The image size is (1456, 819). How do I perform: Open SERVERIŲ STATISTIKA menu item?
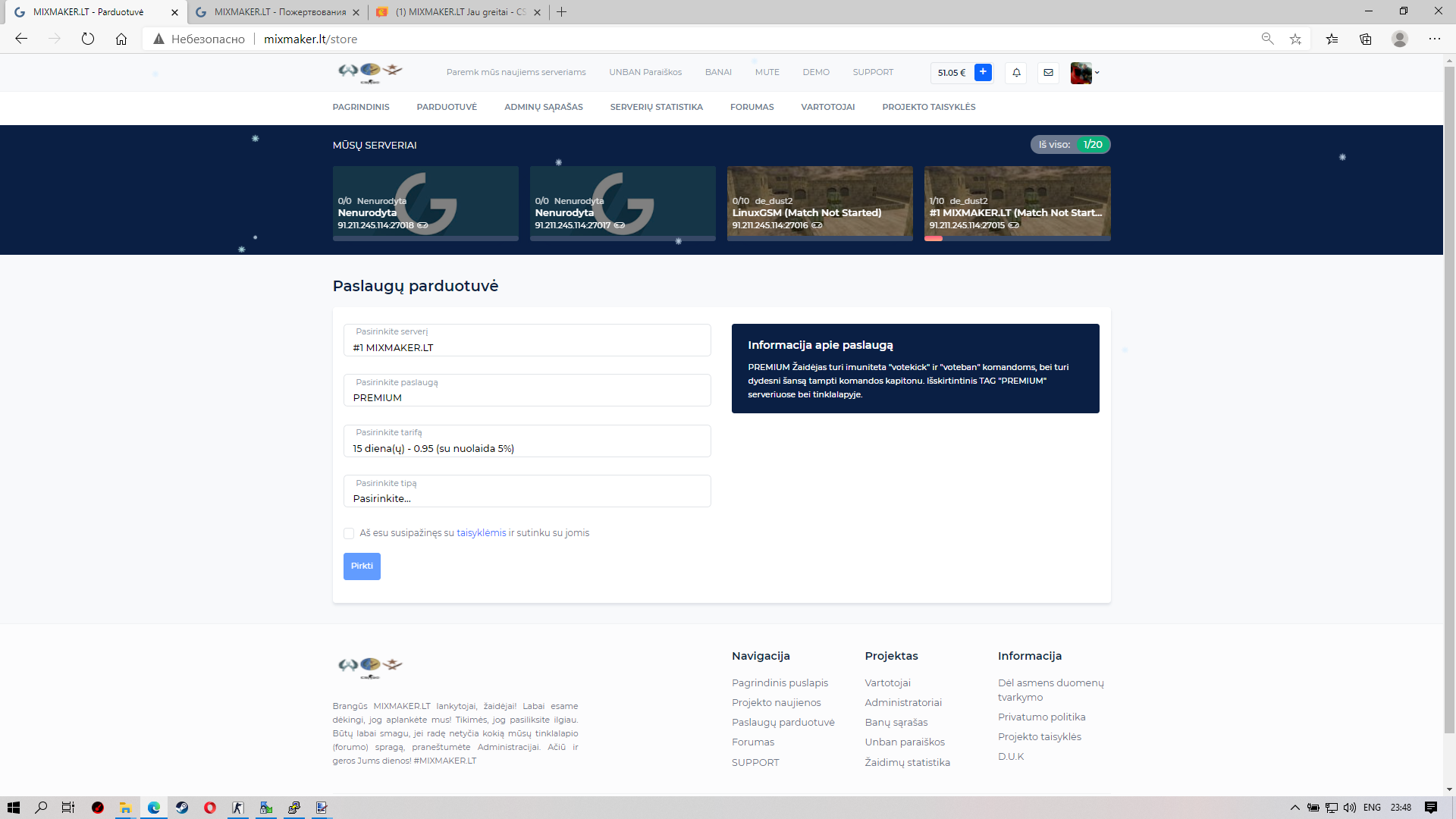(x=657, y=107)
